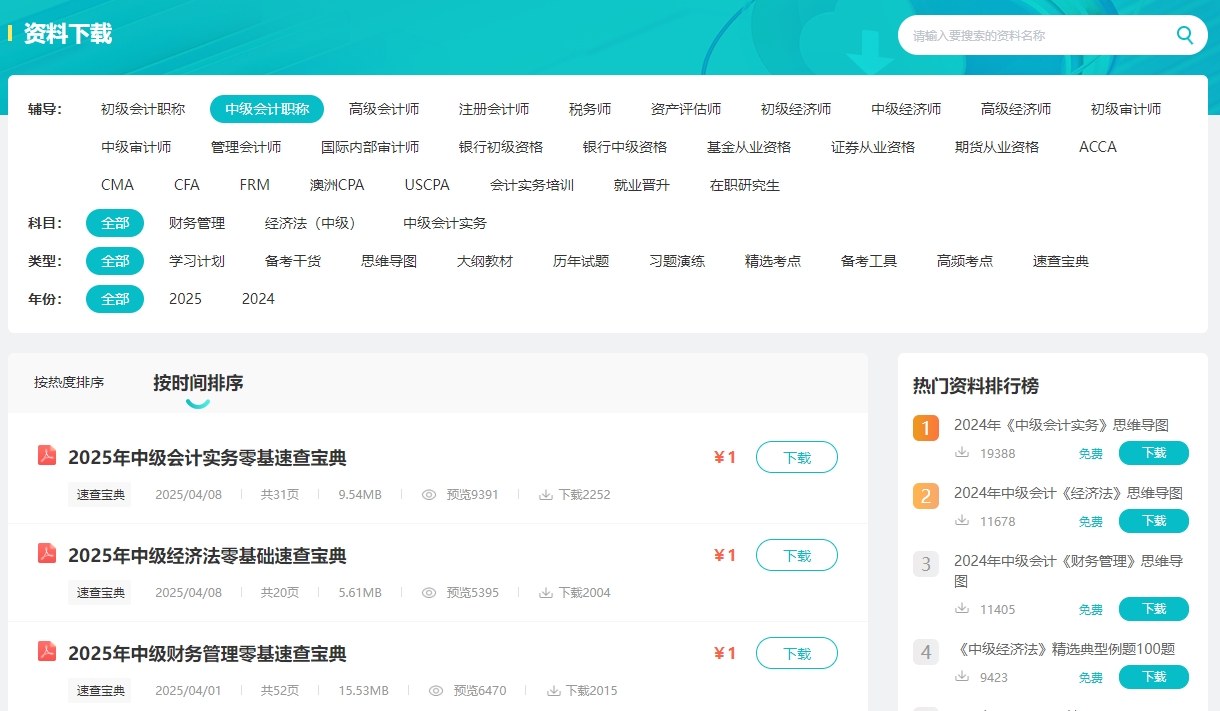Select 历年试题 type filter

581,261
